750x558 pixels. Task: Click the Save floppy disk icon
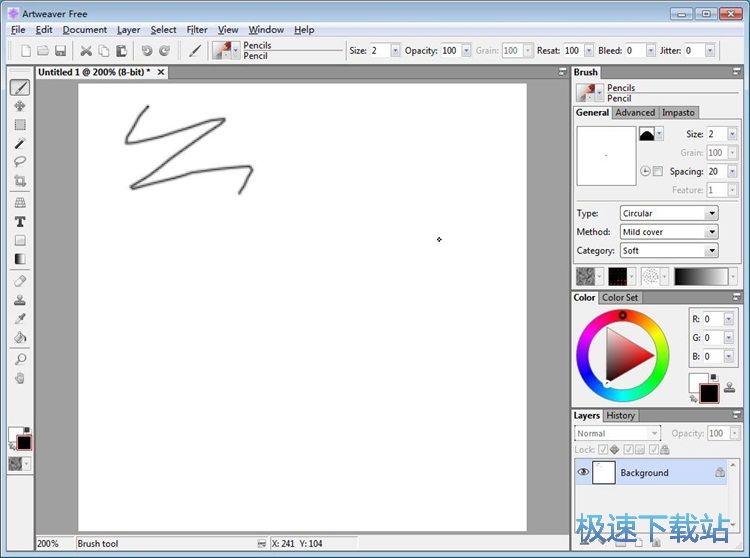coord(60,51)
